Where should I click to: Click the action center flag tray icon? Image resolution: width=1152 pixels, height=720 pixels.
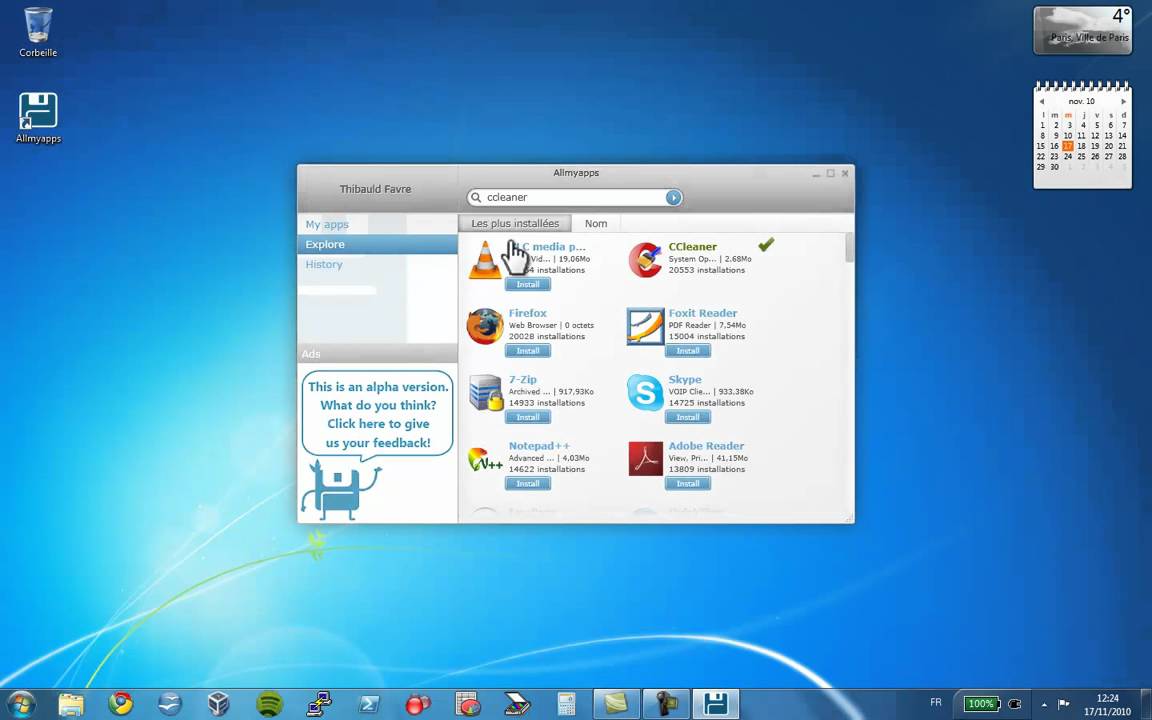(1063, 704)
